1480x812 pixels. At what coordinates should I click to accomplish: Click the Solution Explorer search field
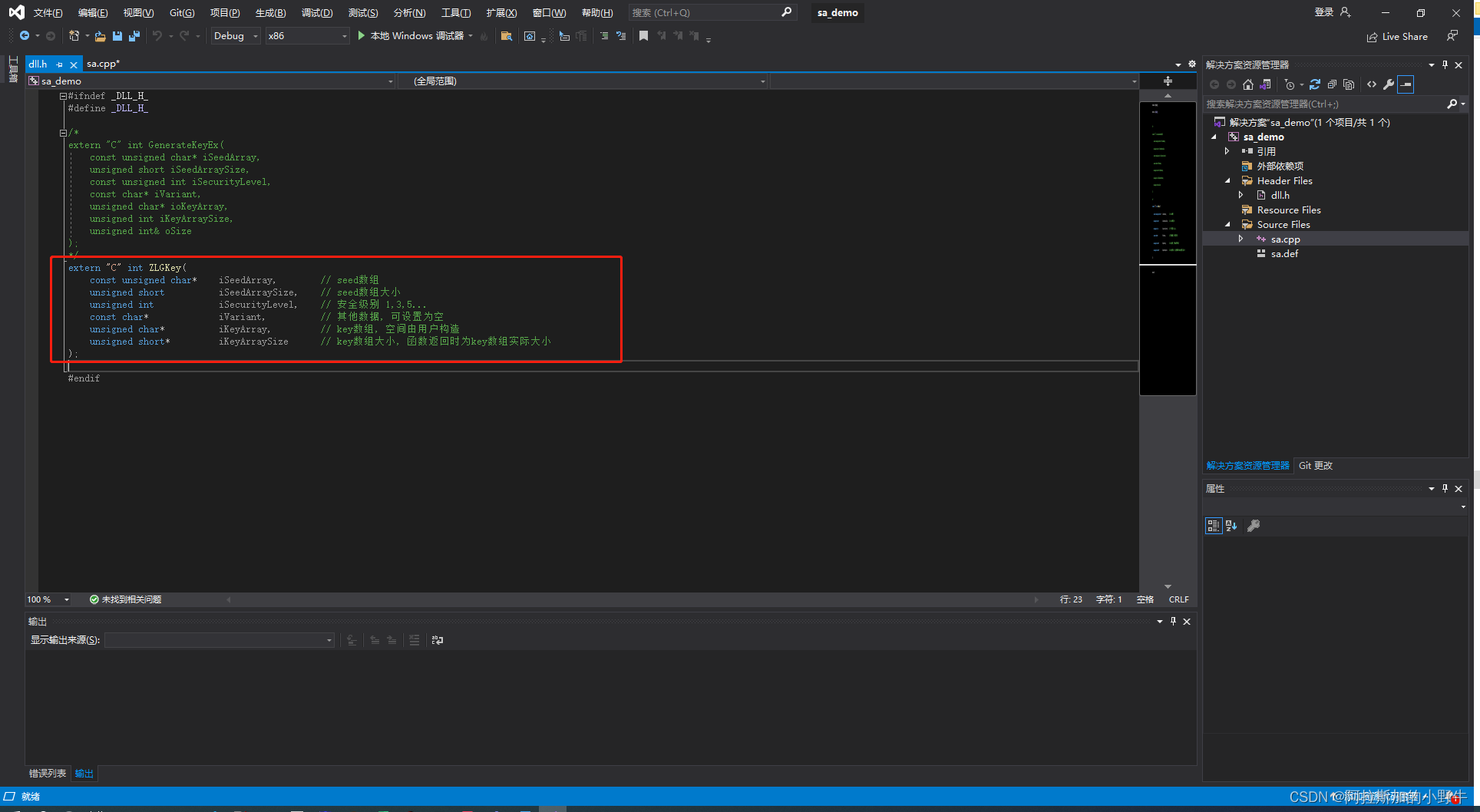point(1326,104)
